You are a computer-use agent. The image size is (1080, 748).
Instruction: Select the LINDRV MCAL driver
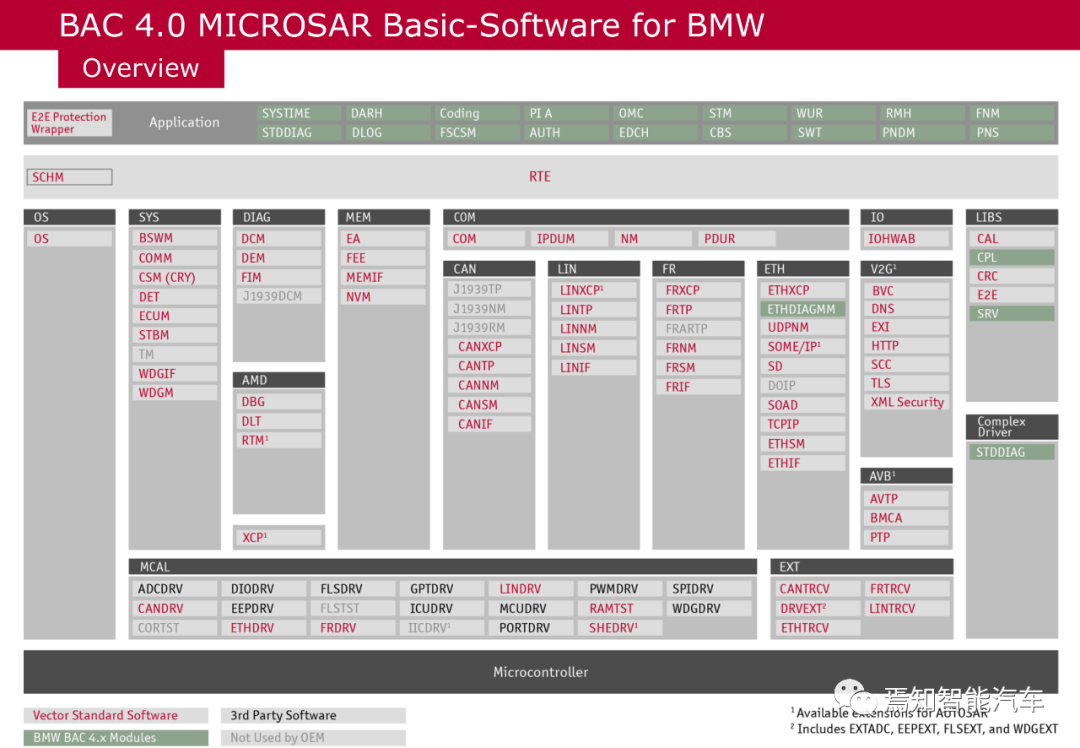[x=533, y=589]
